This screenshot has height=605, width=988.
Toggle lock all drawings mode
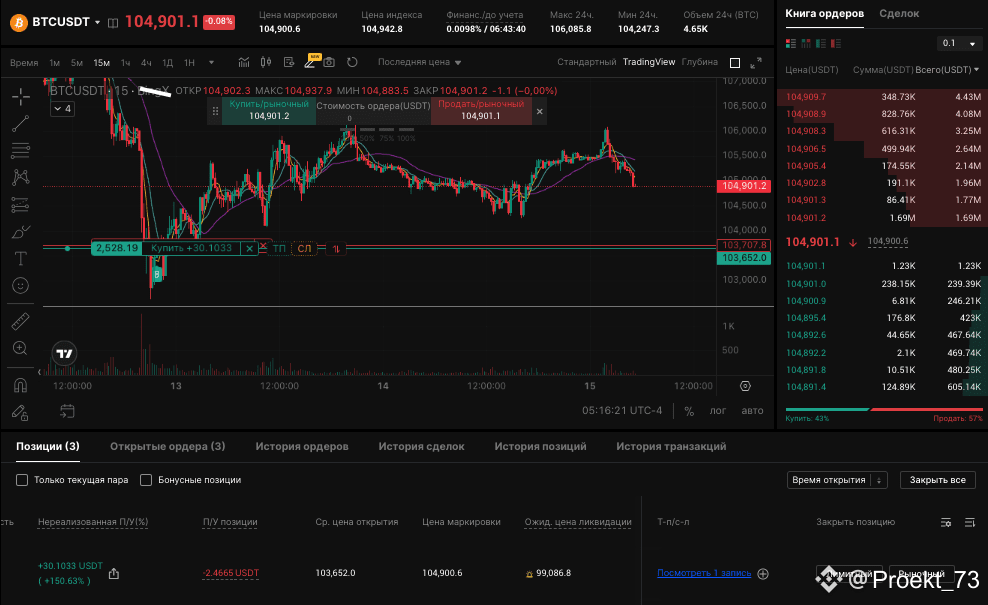(x=20, y=413)
